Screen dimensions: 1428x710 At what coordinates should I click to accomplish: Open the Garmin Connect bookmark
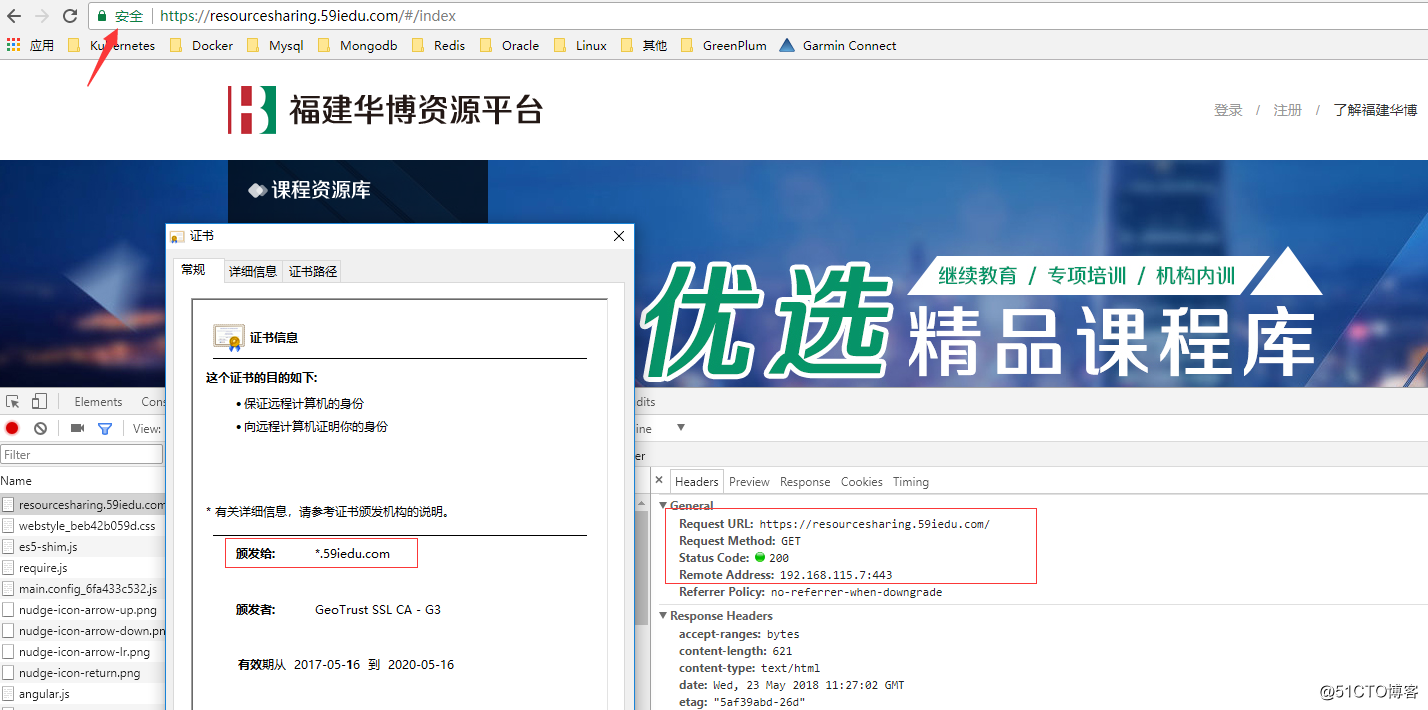coord(837,45)
